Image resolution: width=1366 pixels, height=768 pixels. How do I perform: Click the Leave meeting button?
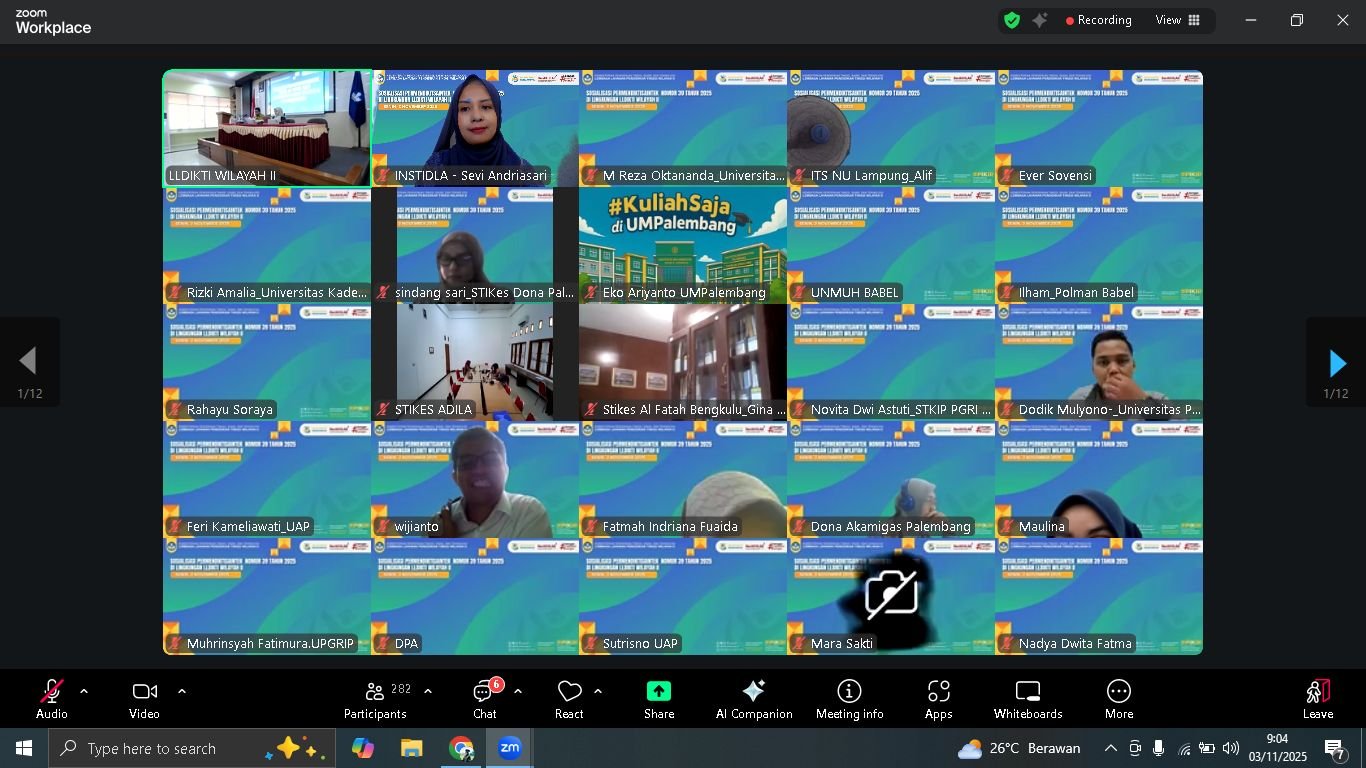pyautogui.click(x=1317, y=699)
